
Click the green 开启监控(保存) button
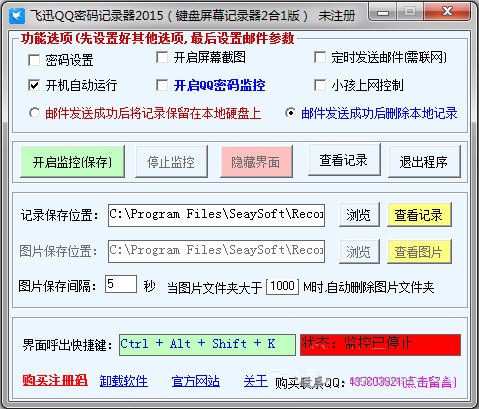[72, 162]
